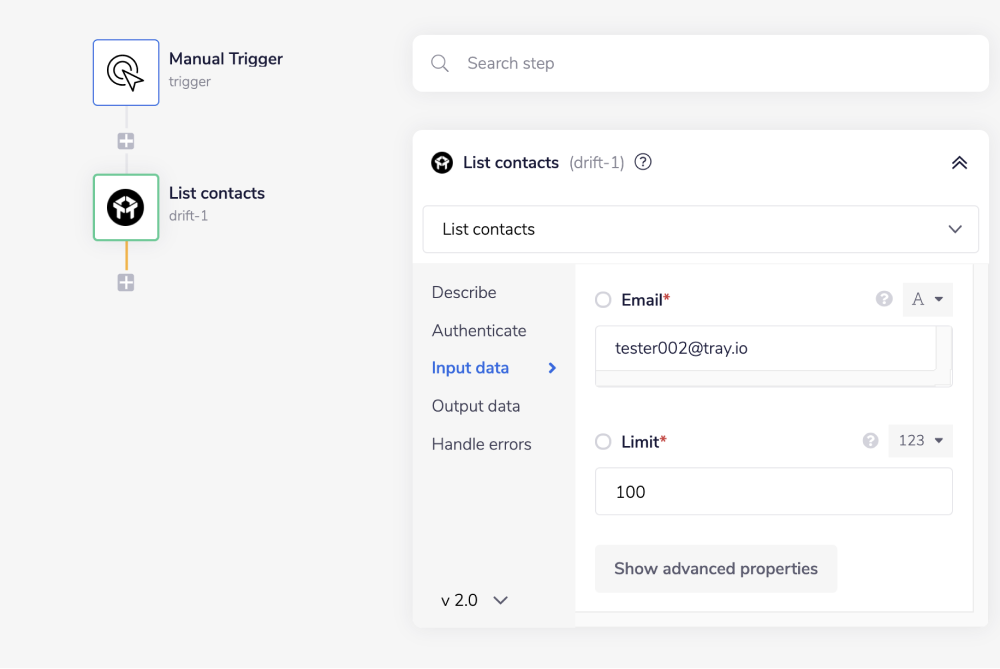Collapse the List contacts properties panel
Image resolution: width=1000 pixels, height=669 pixels.
pyautogui.click(x=959, y=162)
